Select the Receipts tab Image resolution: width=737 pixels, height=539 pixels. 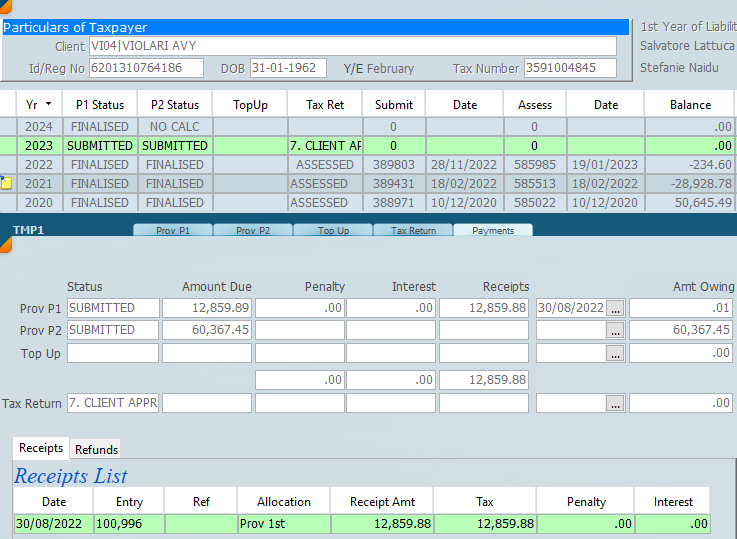click(41, 448)
